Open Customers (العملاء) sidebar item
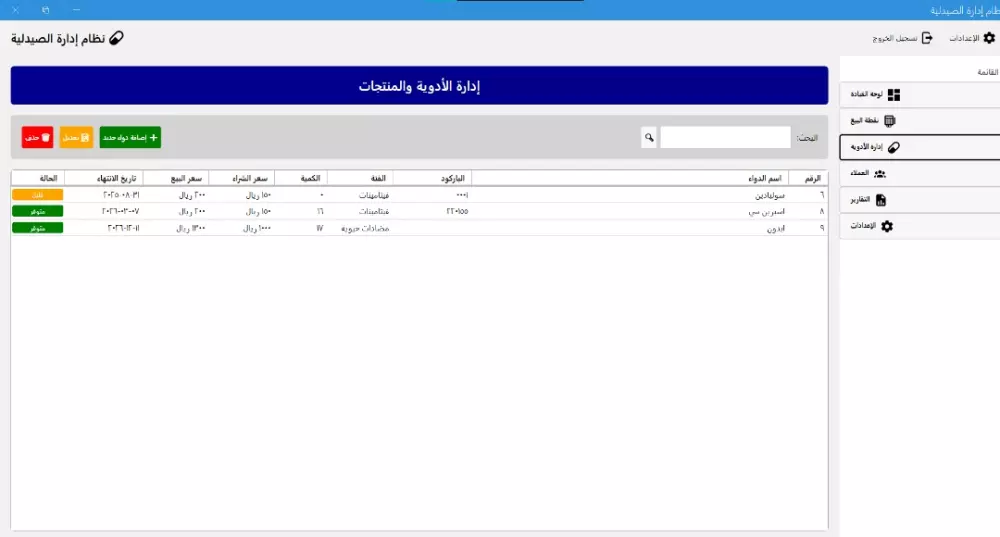Viewport: 1000px width, 537px height. [x=920, y=173]
